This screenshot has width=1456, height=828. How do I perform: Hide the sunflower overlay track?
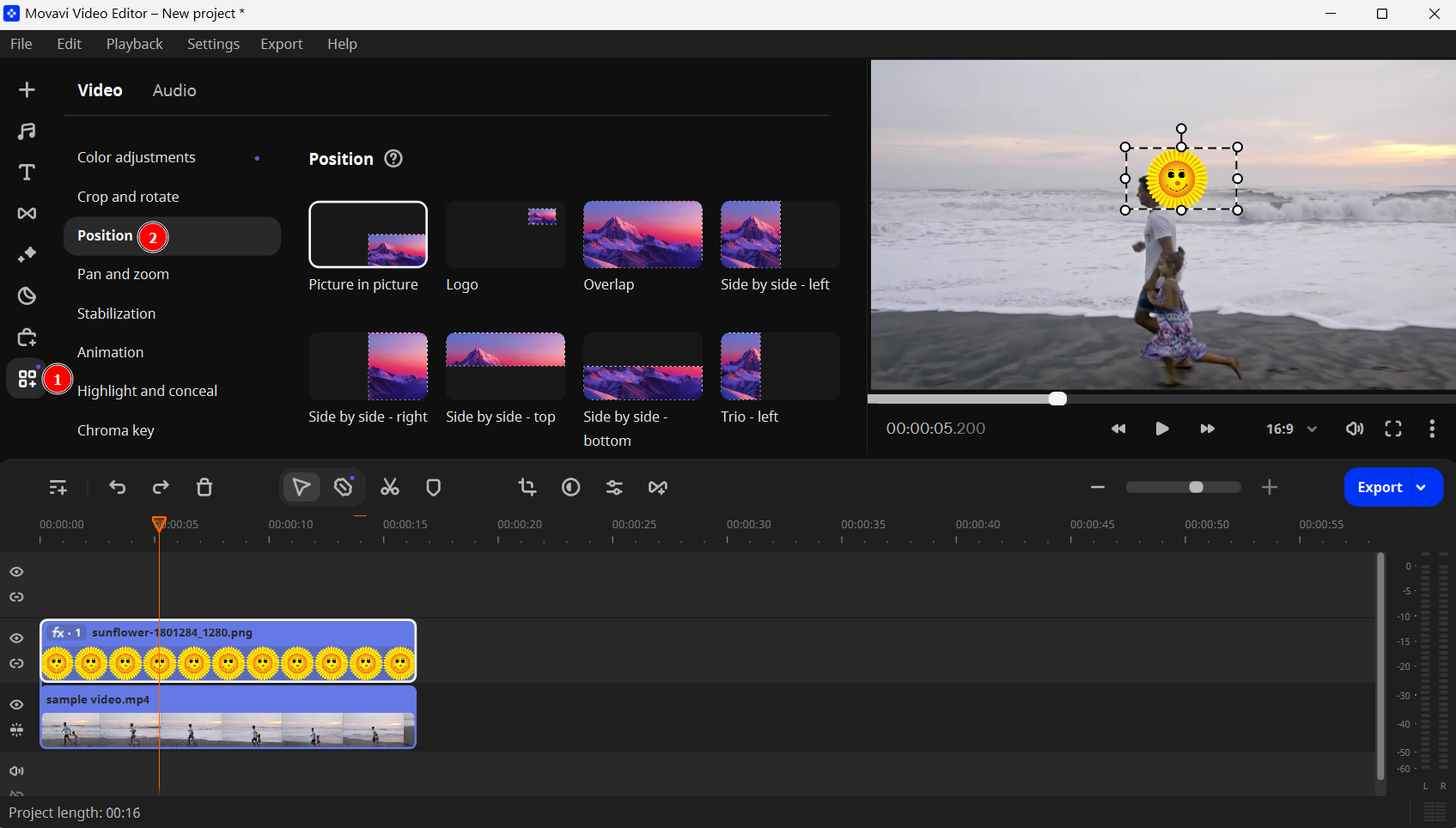coord(16,638)
